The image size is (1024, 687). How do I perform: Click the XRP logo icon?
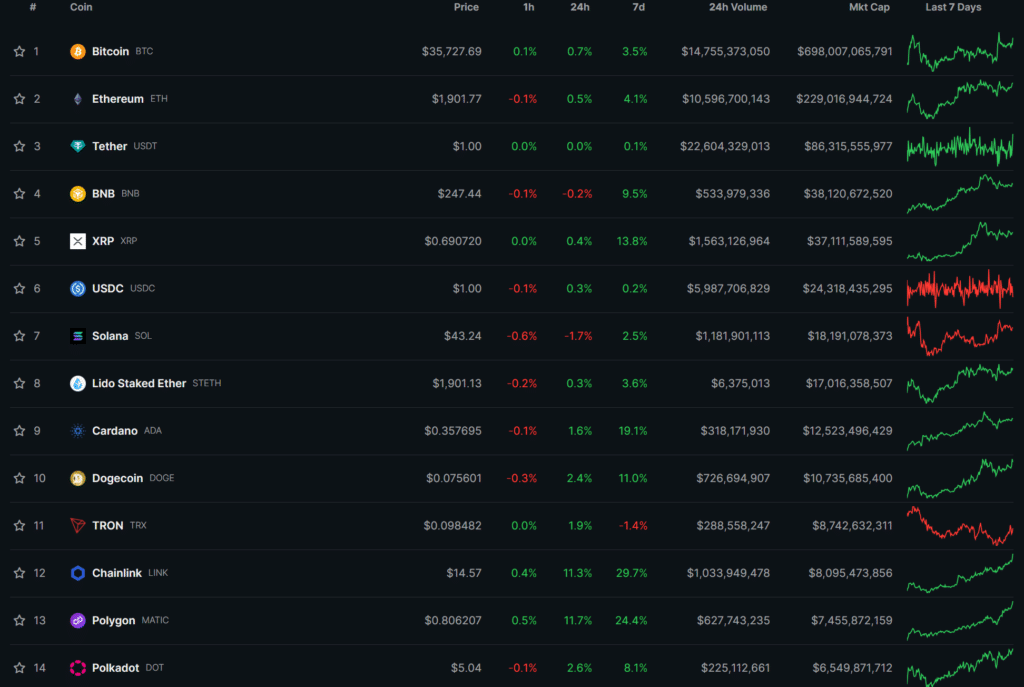tap(78, 241)
